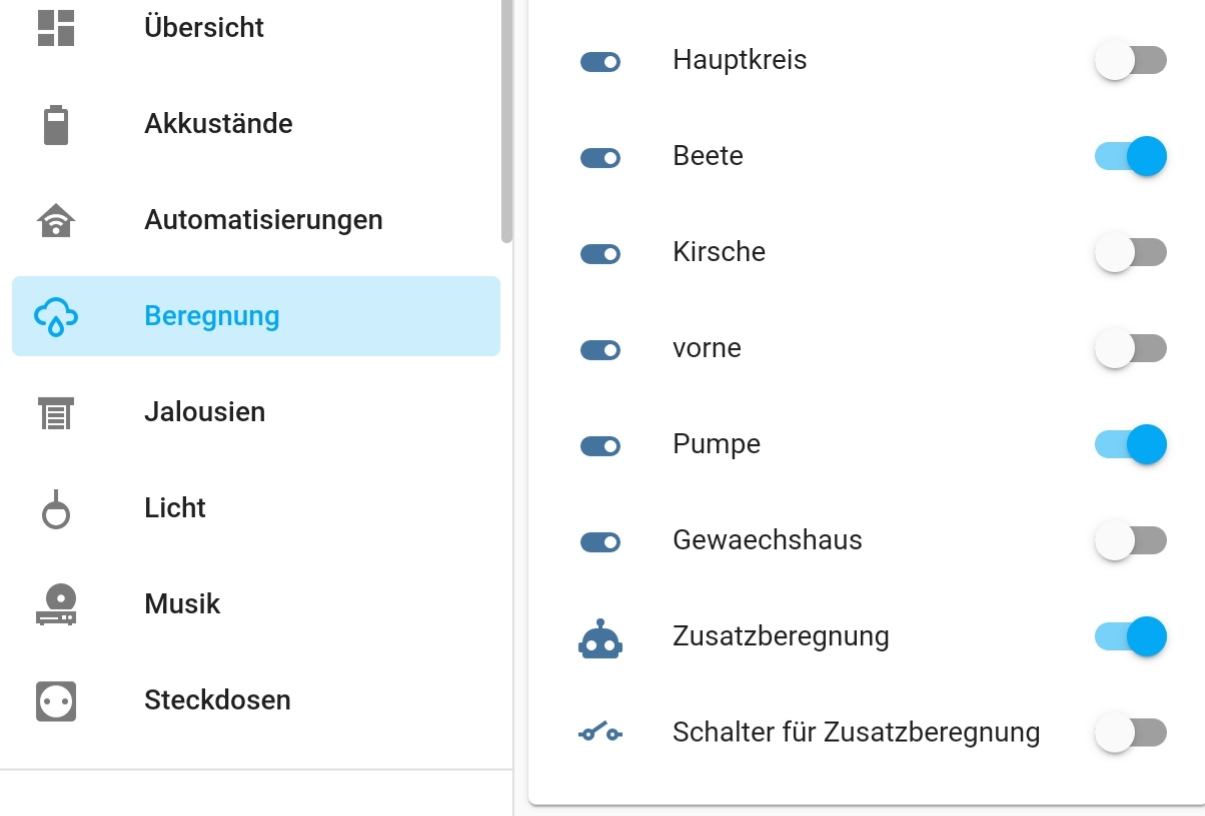
Task: Click the Akkustände battery icon
Action: pos(56,125)
